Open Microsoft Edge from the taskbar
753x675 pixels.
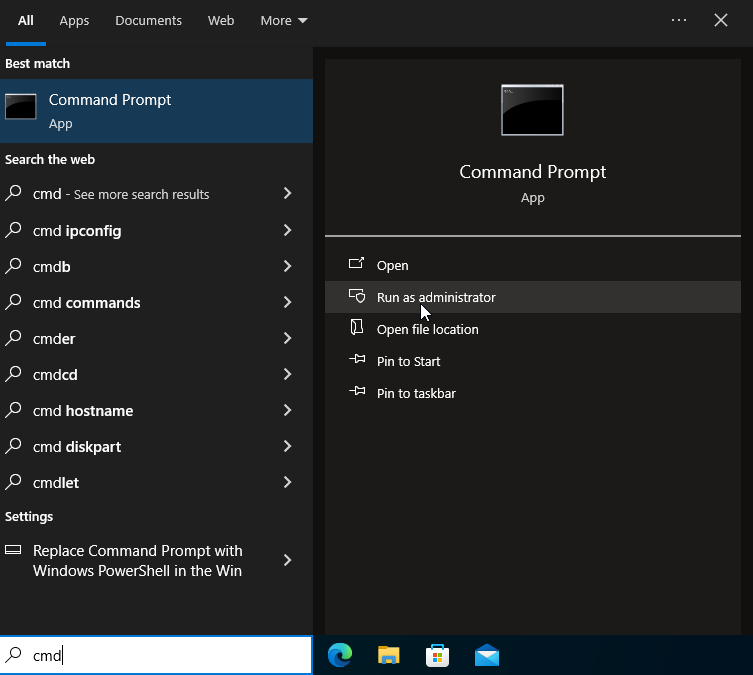pos(340,655)
